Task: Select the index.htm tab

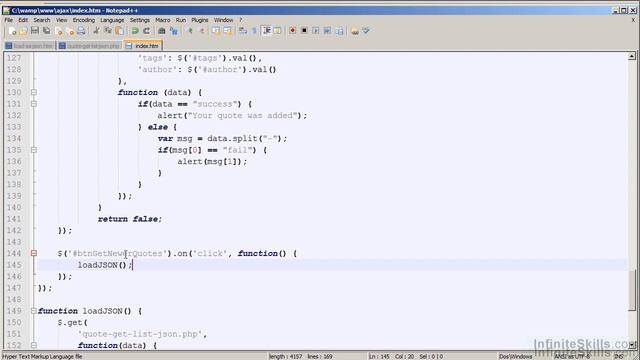Action: pyautogui.click(x=143, y=46)
